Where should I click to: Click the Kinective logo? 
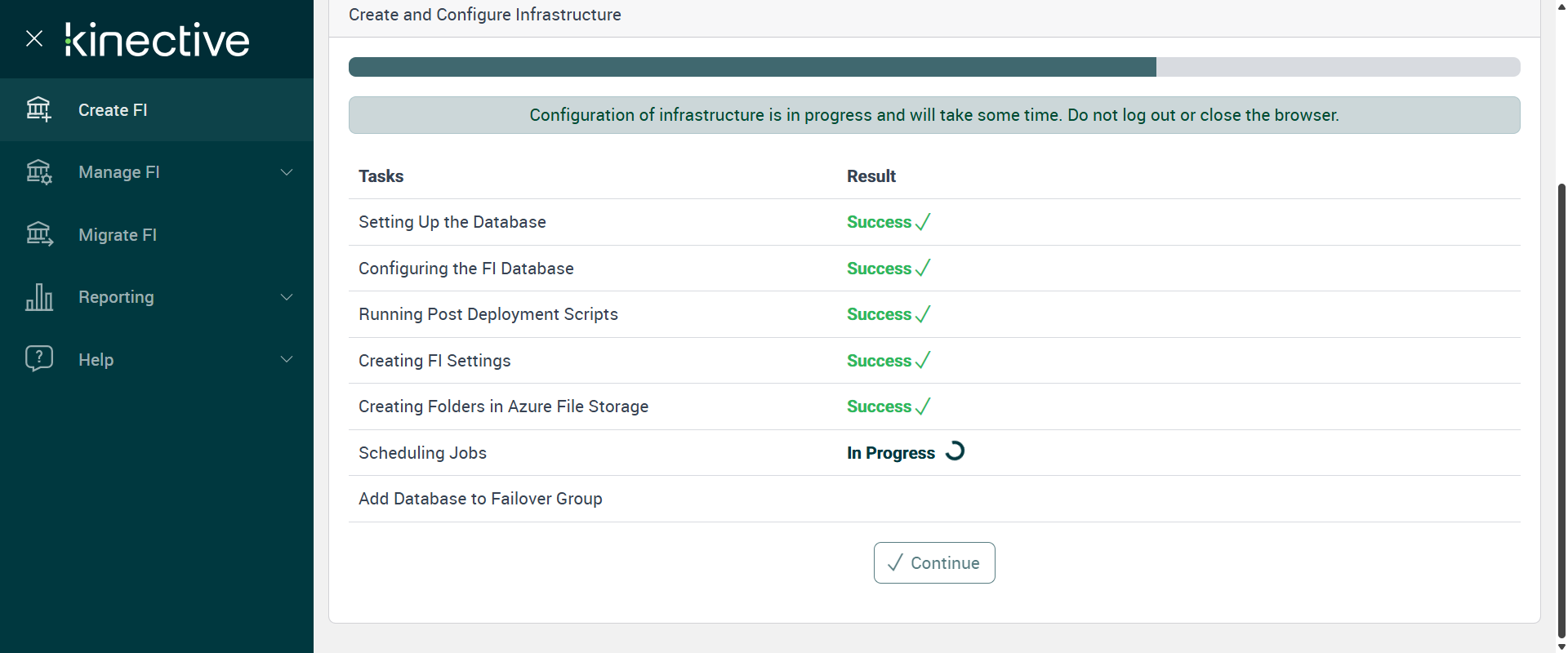click(x=158, y=40)
